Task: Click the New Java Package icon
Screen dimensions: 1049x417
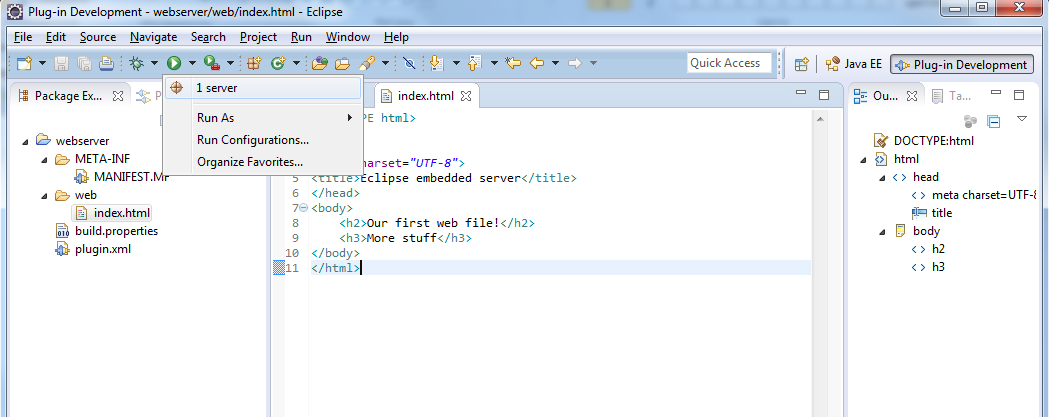Action: point(254,64)
